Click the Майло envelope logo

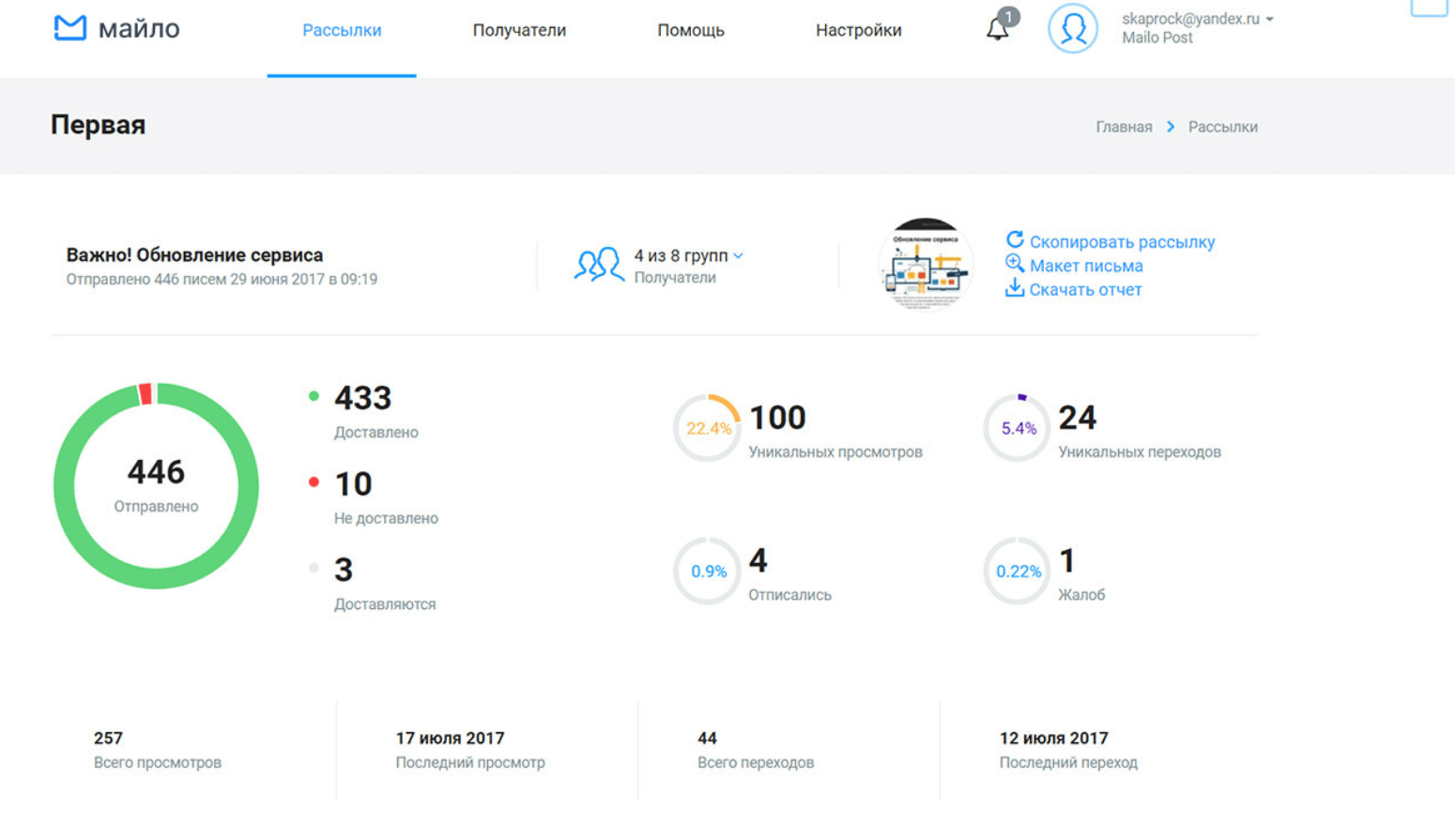70,28
